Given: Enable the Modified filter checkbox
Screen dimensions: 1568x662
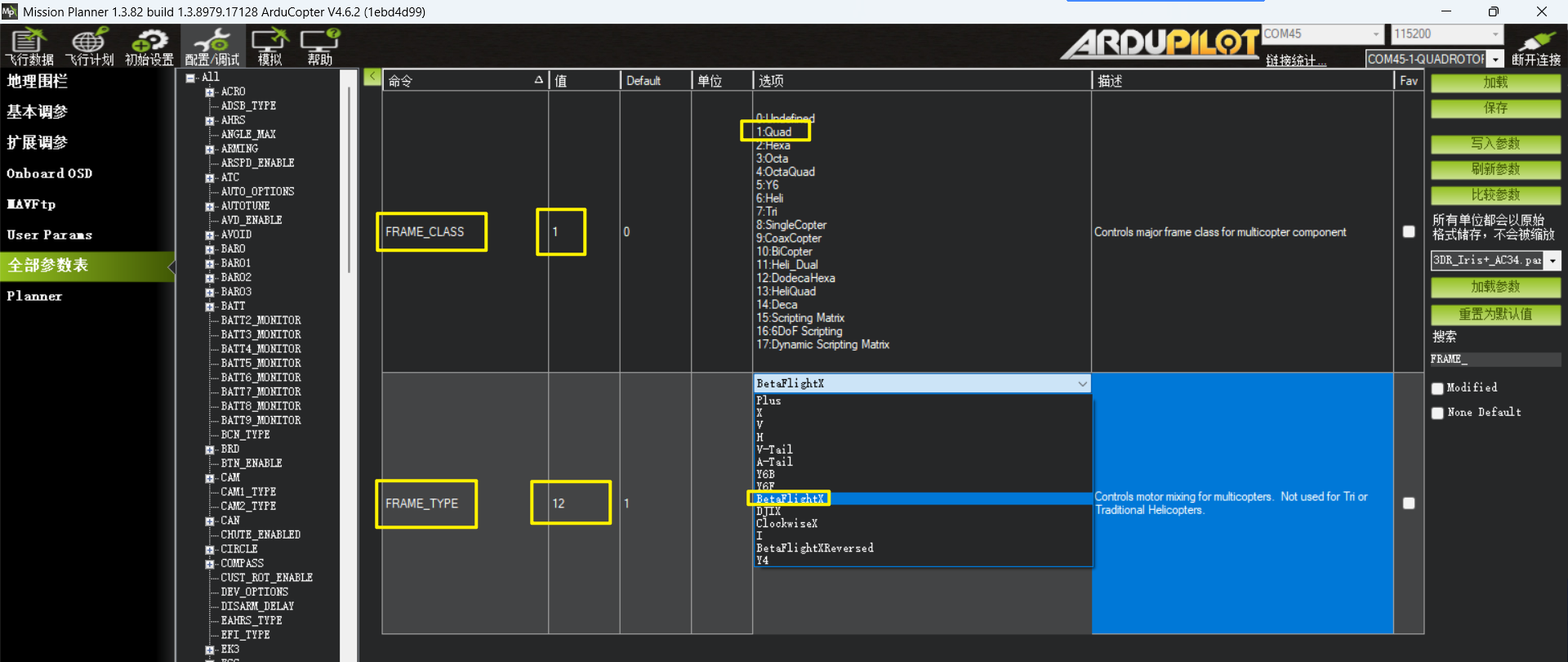Looking at the screenshot, I should (x=1437, y=388).
